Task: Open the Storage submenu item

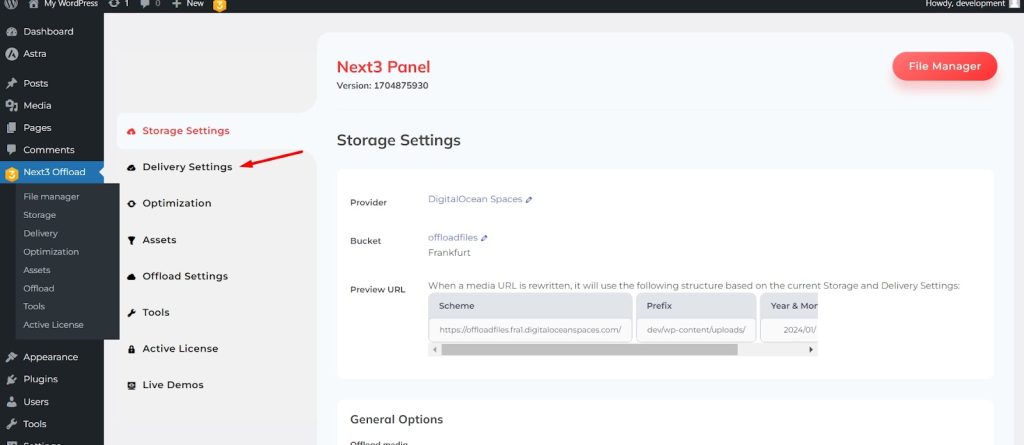Action: 39,215
